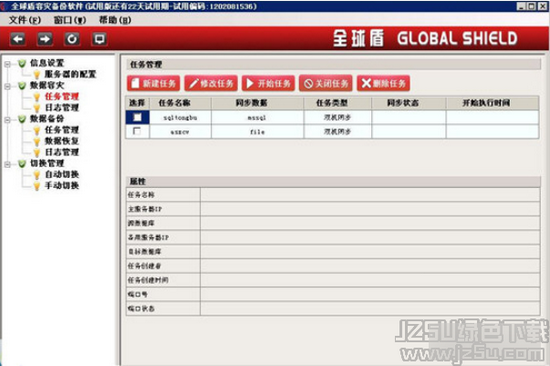This screenshot has height=366, width=550.
Task: Select 日志管理 label under 数据备份
Action: point(62,152)
